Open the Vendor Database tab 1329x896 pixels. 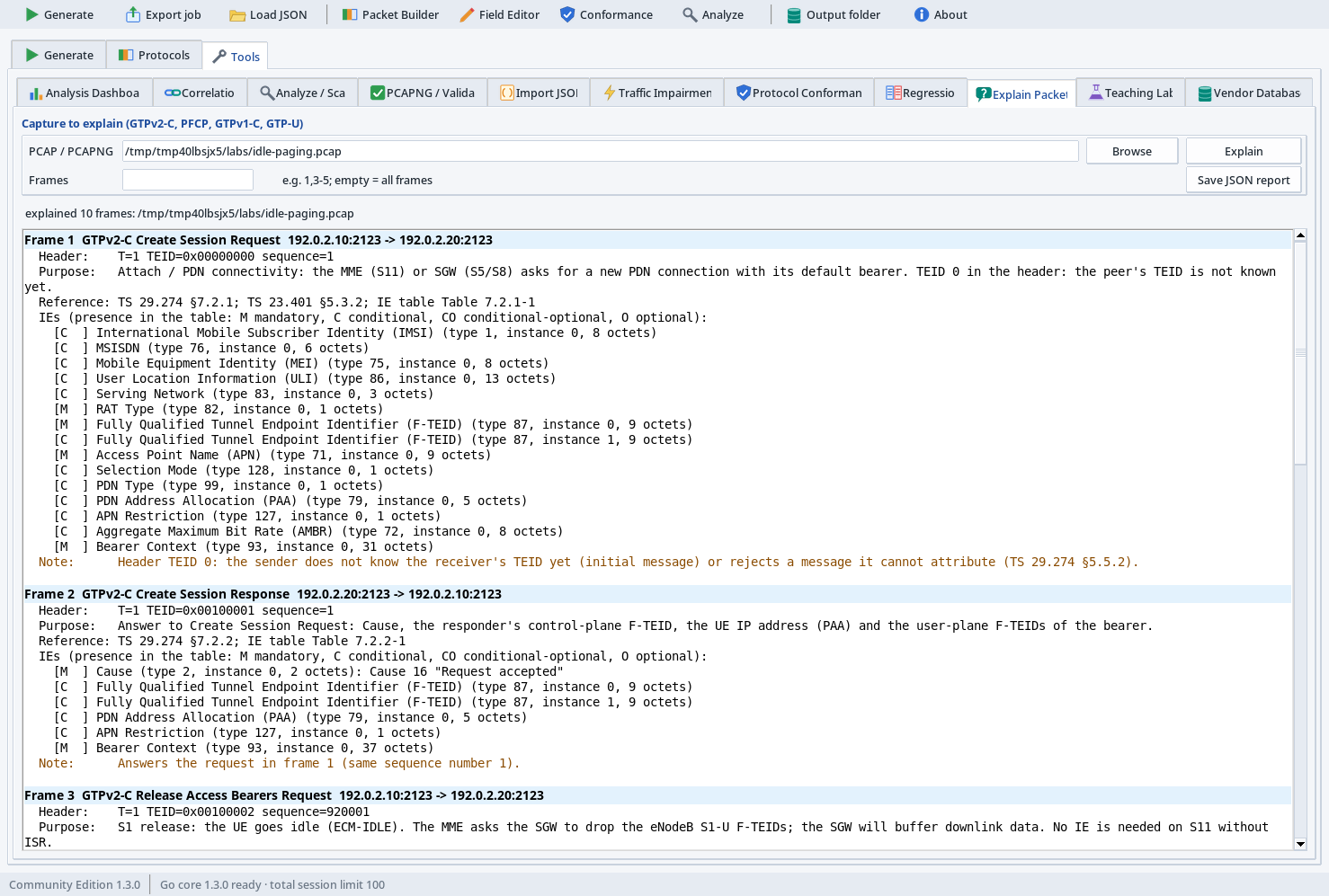[x=1249, y=93]
